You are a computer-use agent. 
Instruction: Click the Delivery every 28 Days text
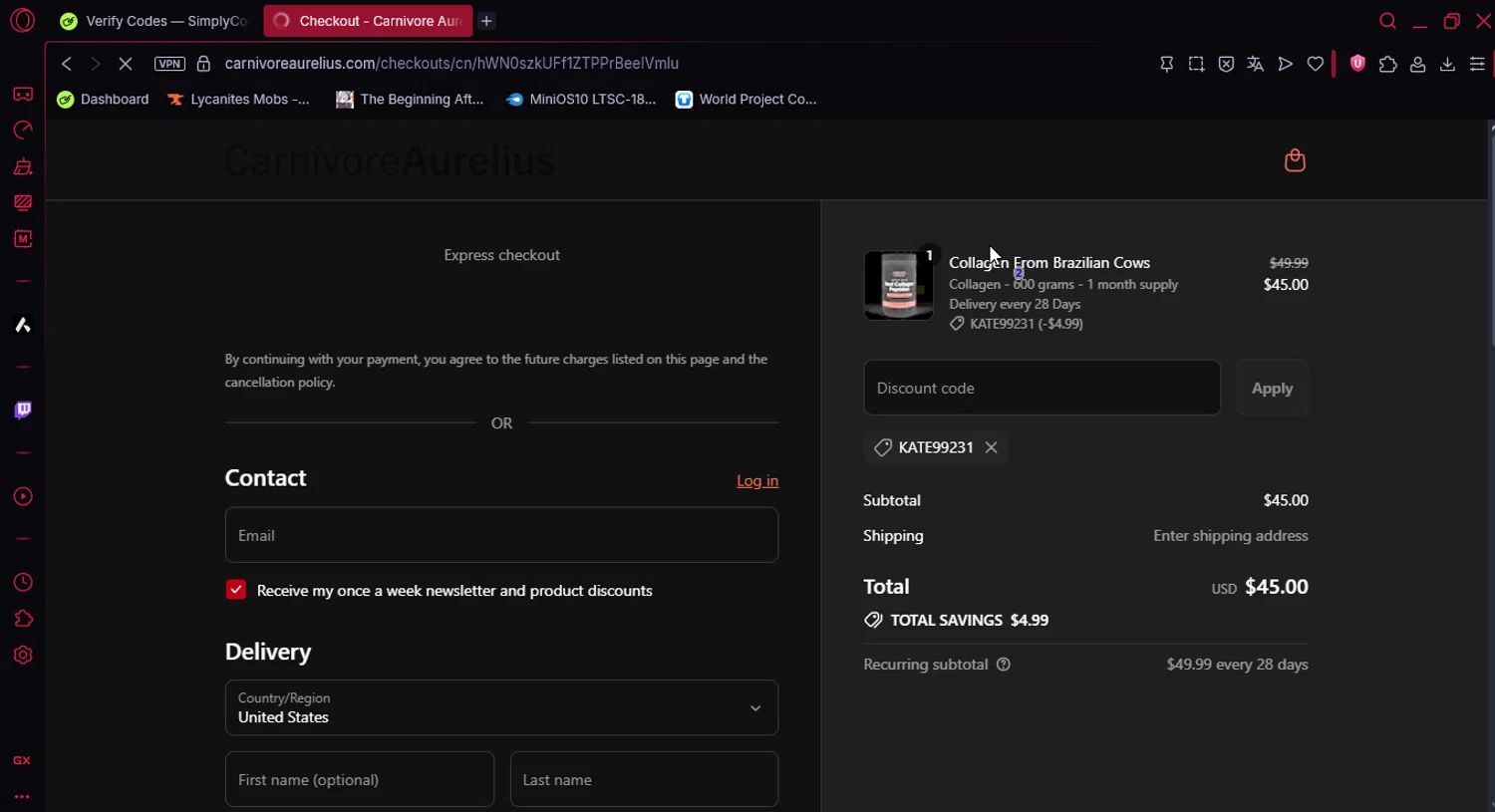tap(1015, 304)
